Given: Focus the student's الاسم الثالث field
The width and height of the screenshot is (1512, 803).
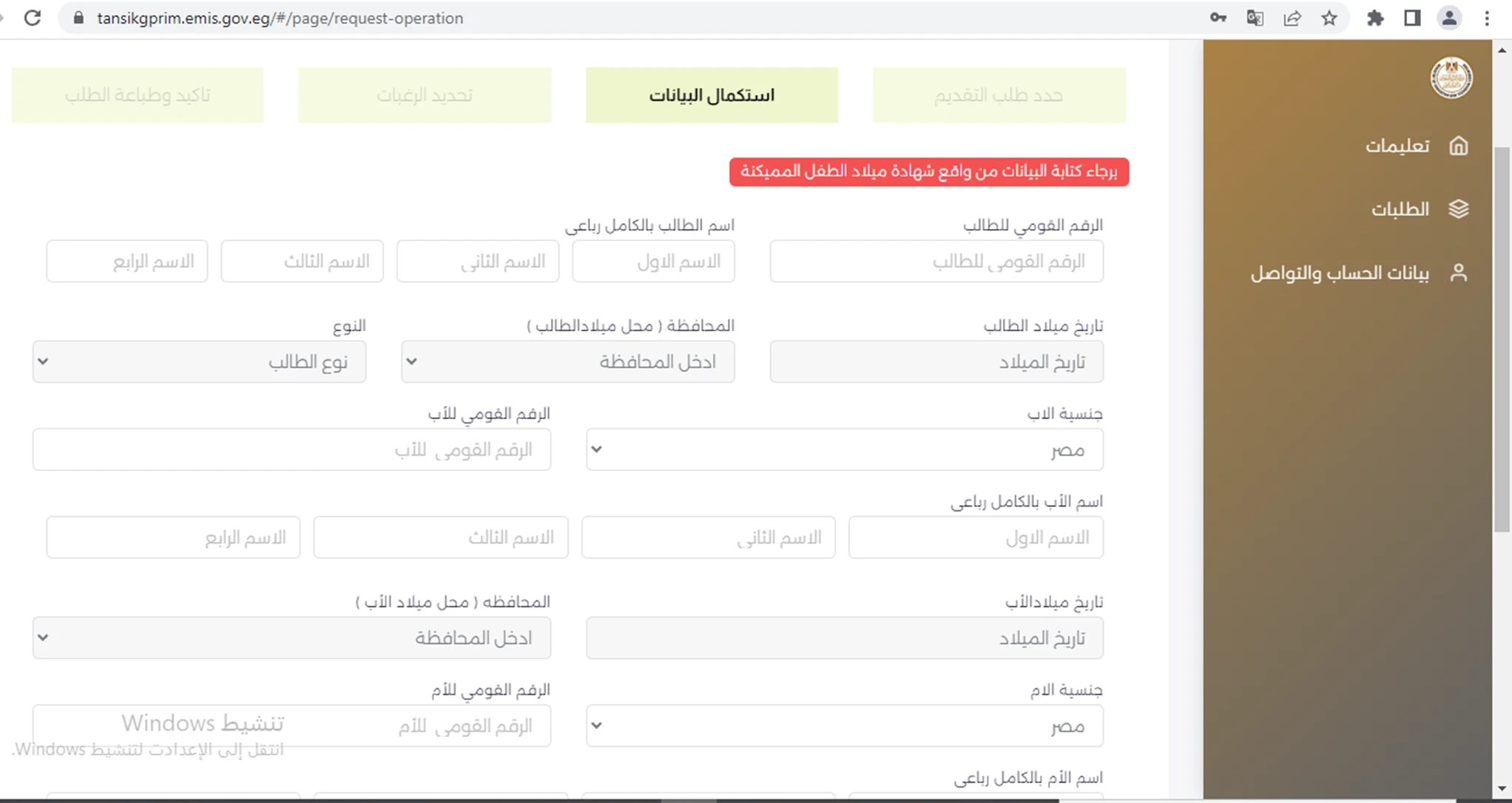Looking at the screenshot, I should click(303, 261).
